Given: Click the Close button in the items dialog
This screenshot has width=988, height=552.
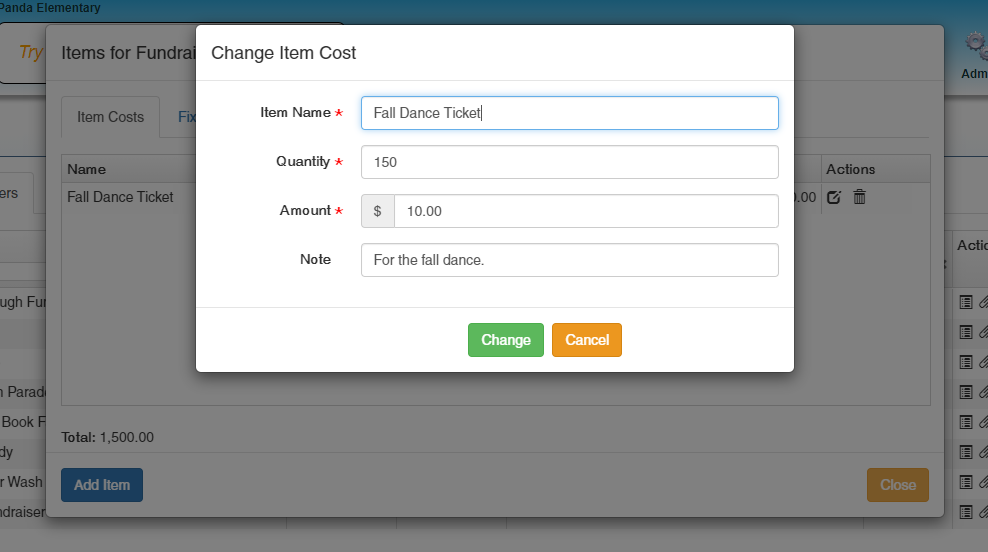Looking at the screenshot, I should (897, 485).
